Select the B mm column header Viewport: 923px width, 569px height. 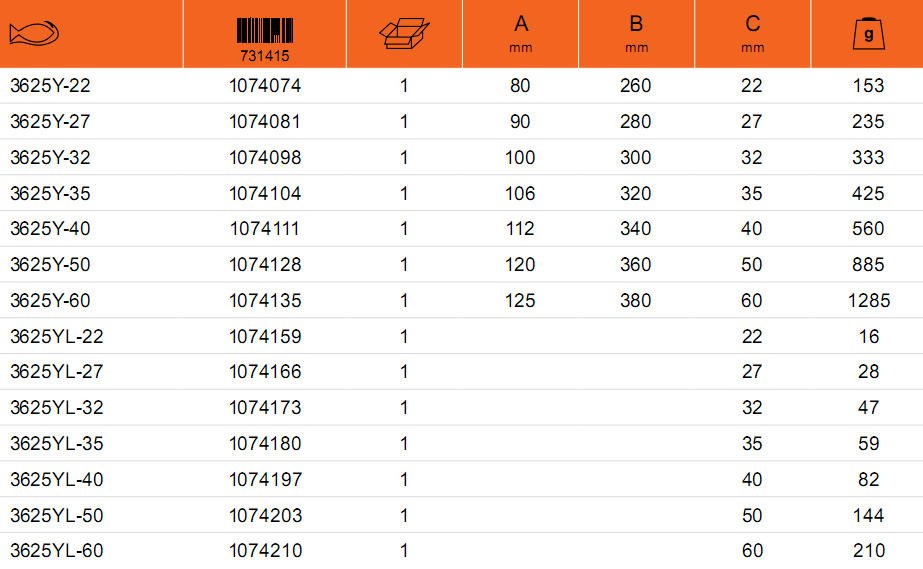[636, 34]
